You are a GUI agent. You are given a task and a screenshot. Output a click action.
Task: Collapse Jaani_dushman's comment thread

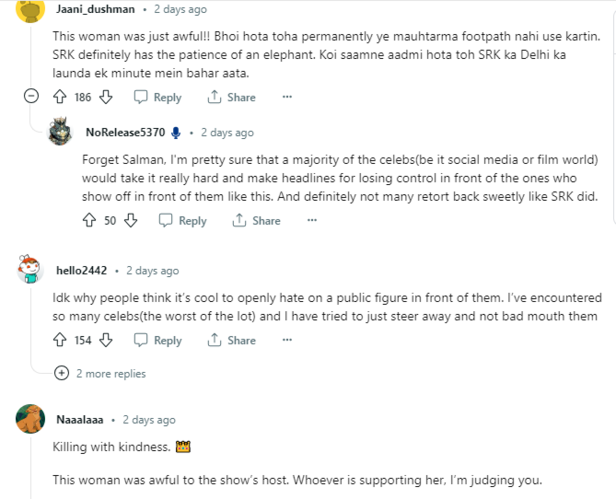point(30,97)
